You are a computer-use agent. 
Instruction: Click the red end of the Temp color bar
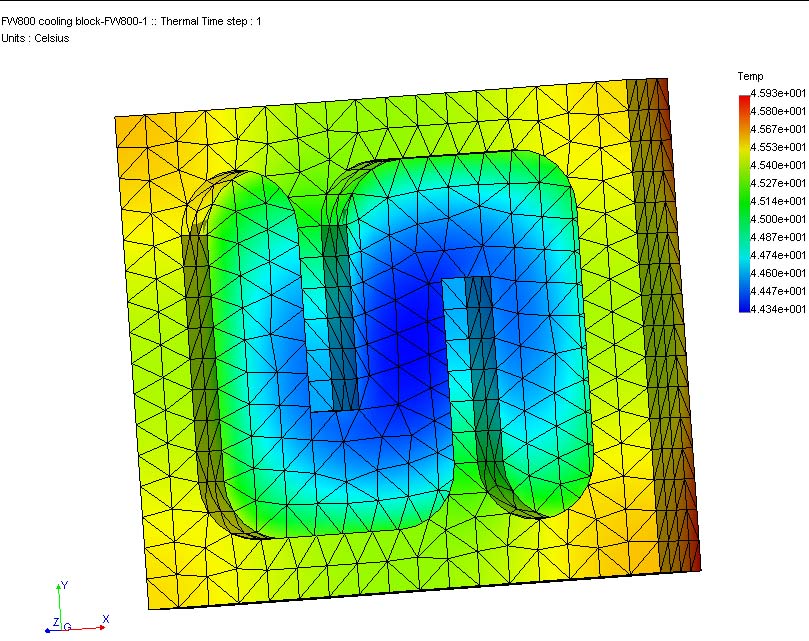[743, 99]
